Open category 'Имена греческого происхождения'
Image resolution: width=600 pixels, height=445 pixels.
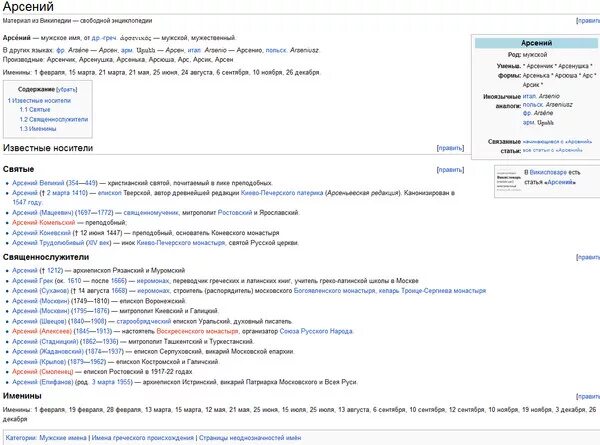(143, 438)
